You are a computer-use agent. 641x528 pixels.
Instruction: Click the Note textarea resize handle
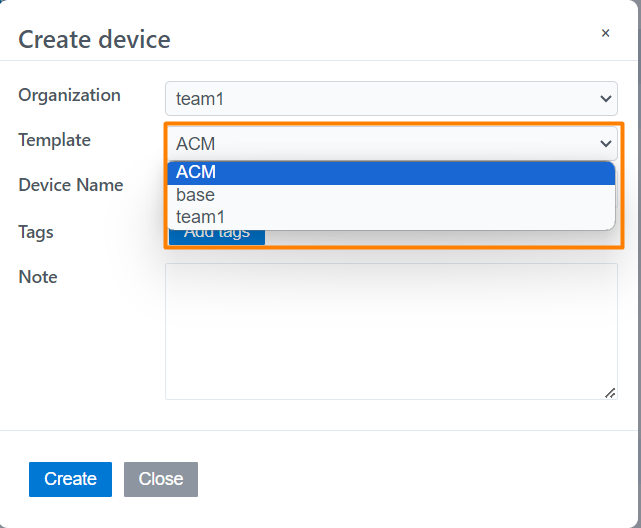pos(611,393)
